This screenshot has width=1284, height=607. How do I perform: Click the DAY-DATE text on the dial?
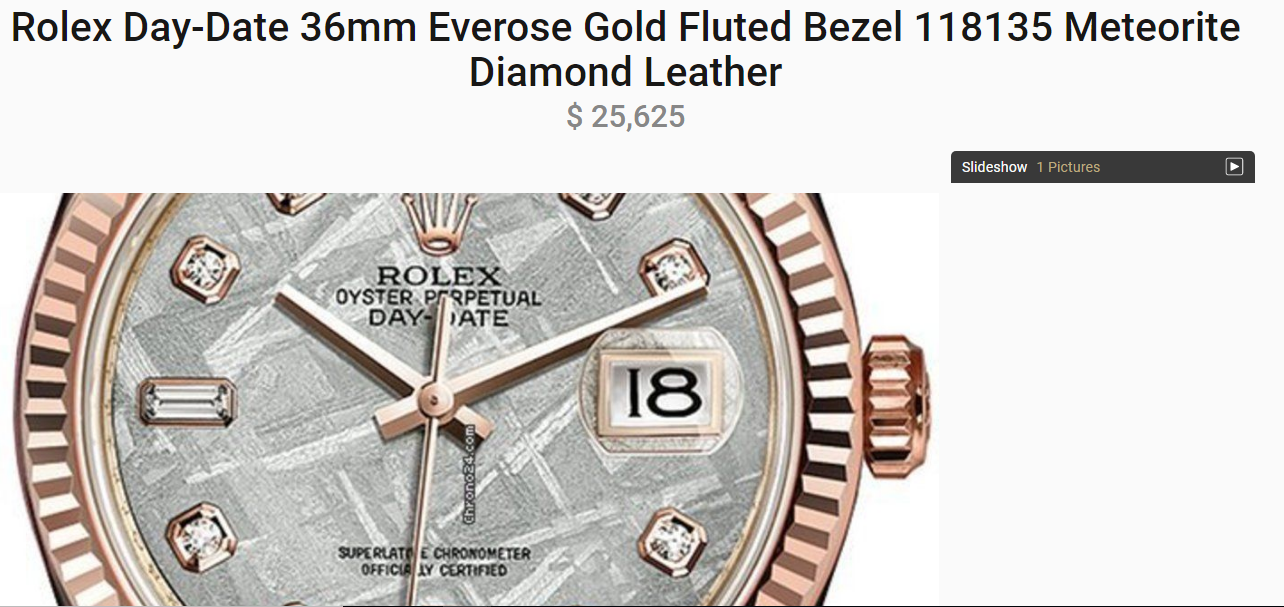point(439,318)
